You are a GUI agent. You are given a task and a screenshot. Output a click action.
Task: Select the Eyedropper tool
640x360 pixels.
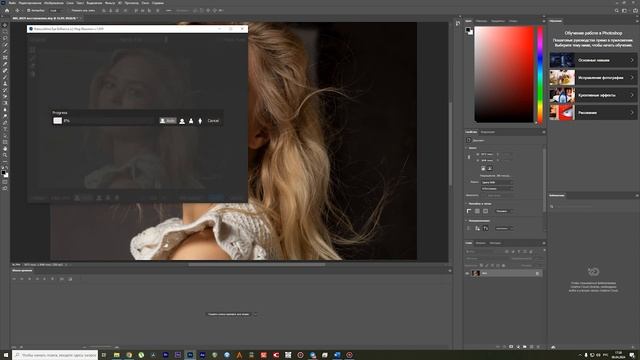(x=5, y=64)
